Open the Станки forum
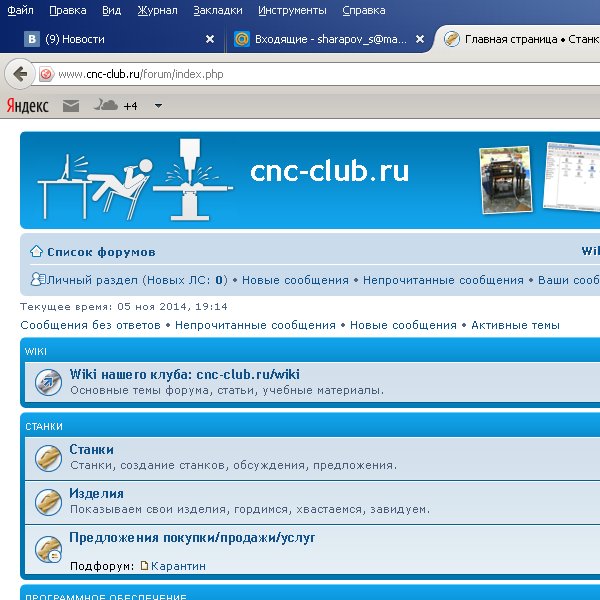Image resolution: width=600 pixels, height=600 pixels. (x=91, y=449)
